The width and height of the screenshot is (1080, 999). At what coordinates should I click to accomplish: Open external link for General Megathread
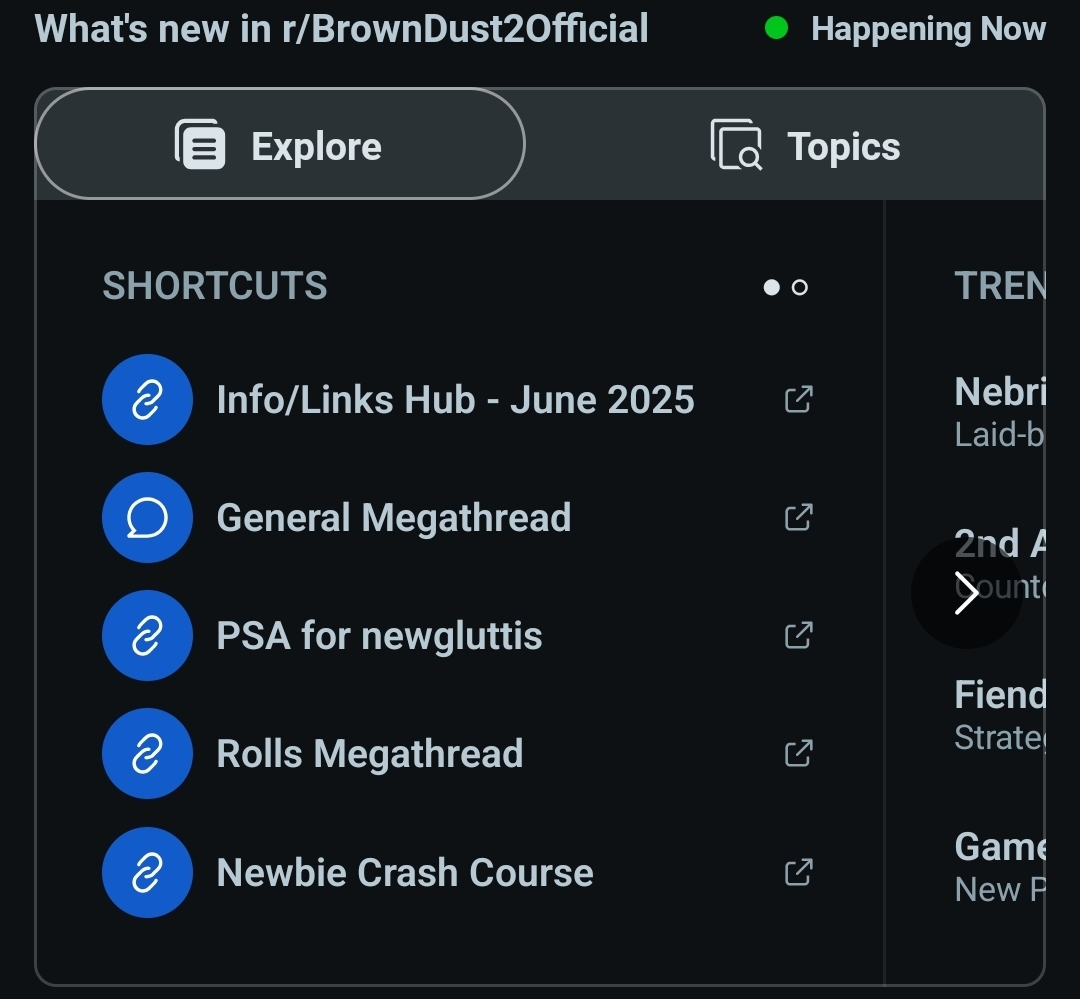coord(799,517)
